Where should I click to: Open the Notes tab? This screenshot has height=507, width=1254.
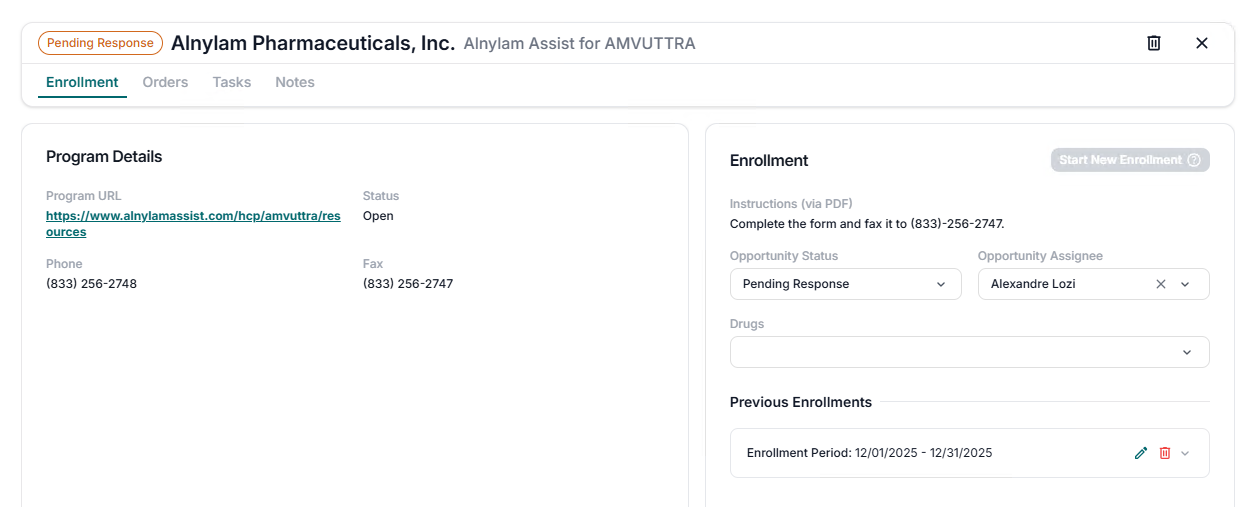(x=295, y=82)
